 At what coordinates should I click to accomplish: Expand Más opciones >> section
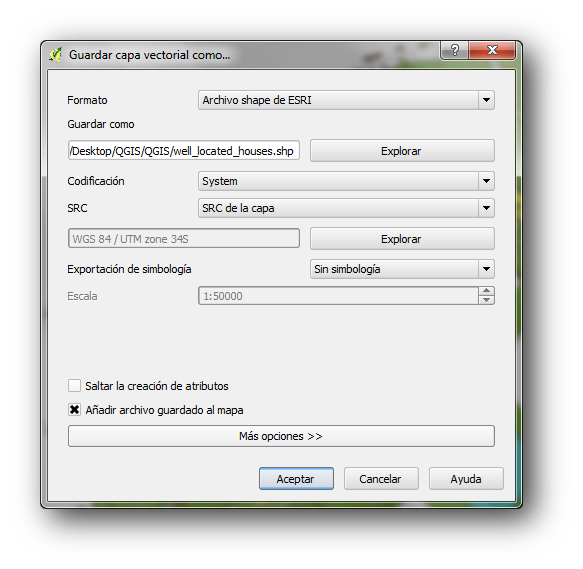pos(281,436)
